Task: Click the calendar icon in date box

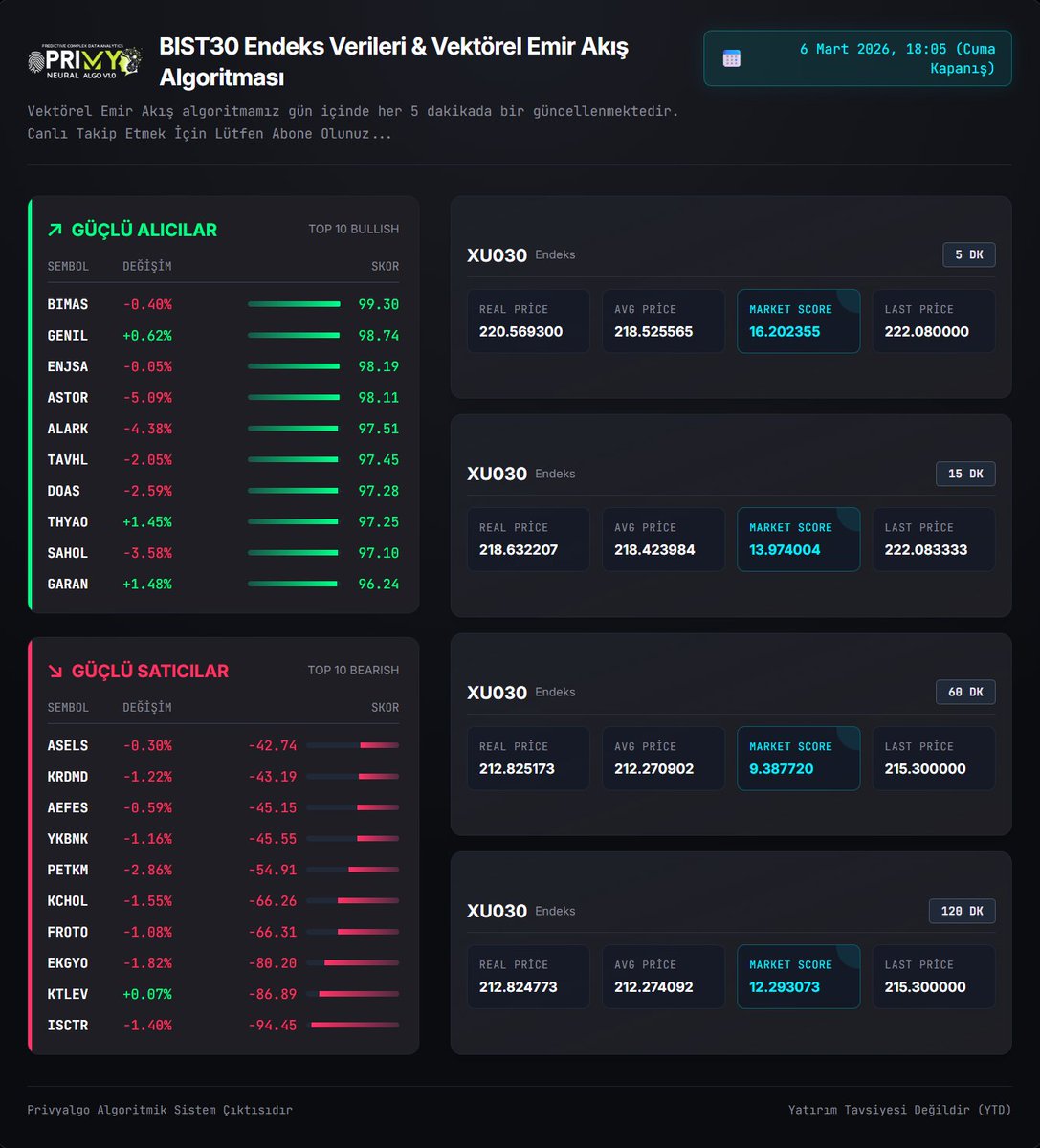Action: 731,58
